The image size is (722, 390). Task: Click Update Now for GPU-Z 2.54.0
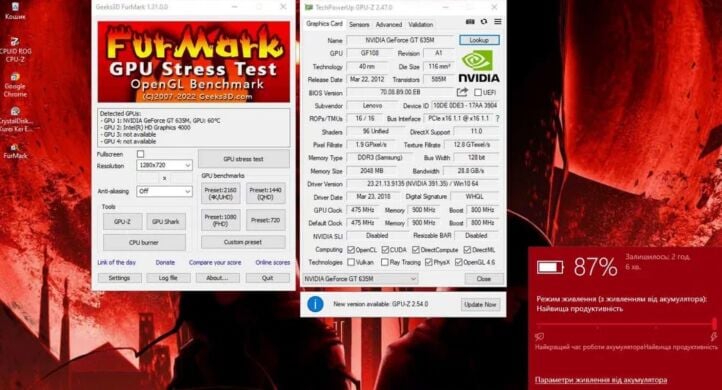480,304
